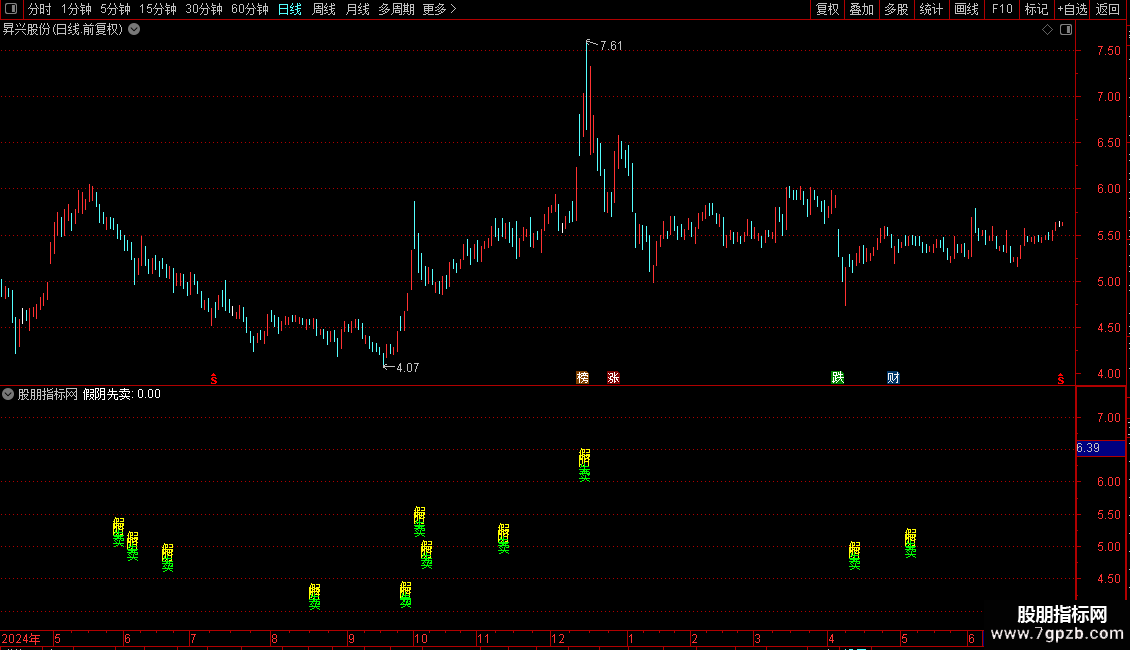This screenshot has width=1130, height=650.
Task: Click the 榜 event marker icon
Action: pyautogui.click(x=582, y=378)
